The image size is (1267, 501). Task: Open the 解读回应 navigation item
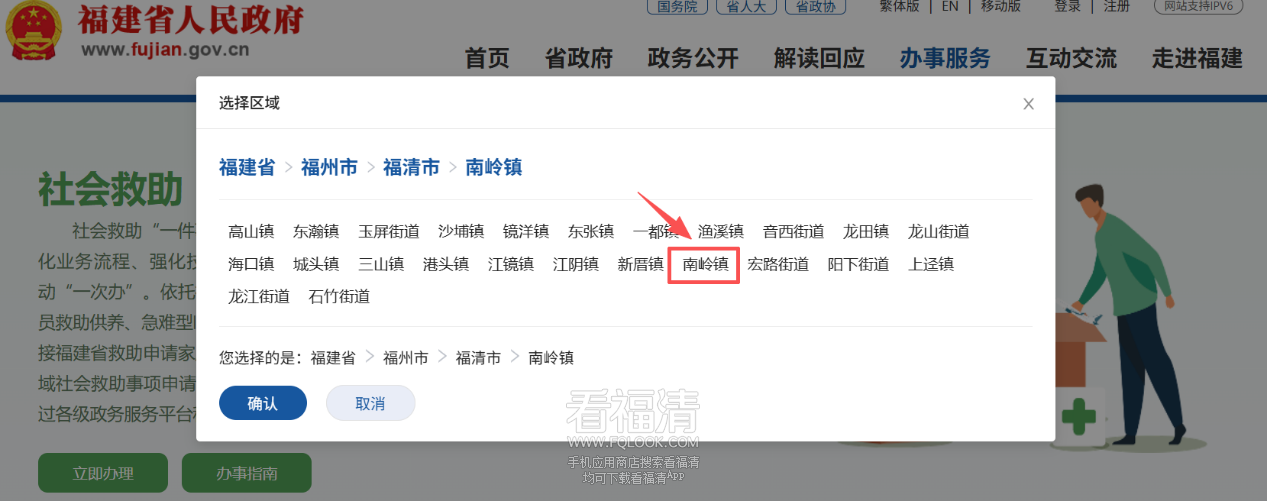[x=819, y=58]
